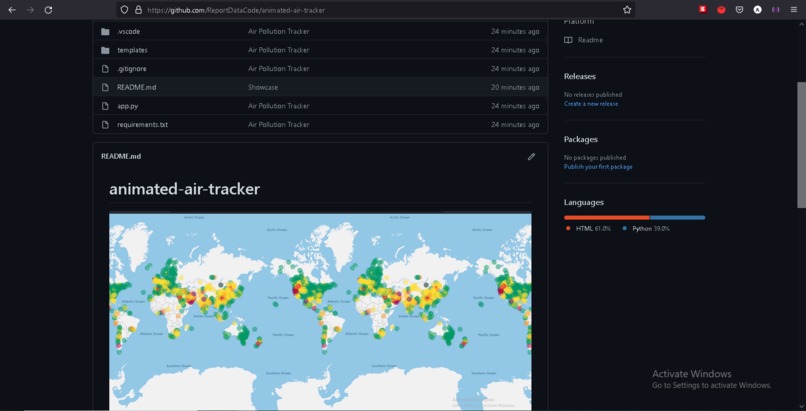The width and height of the screenshot is (806, 411).
Task: Click the file icon beside requirements.txt
Action: 105,124
